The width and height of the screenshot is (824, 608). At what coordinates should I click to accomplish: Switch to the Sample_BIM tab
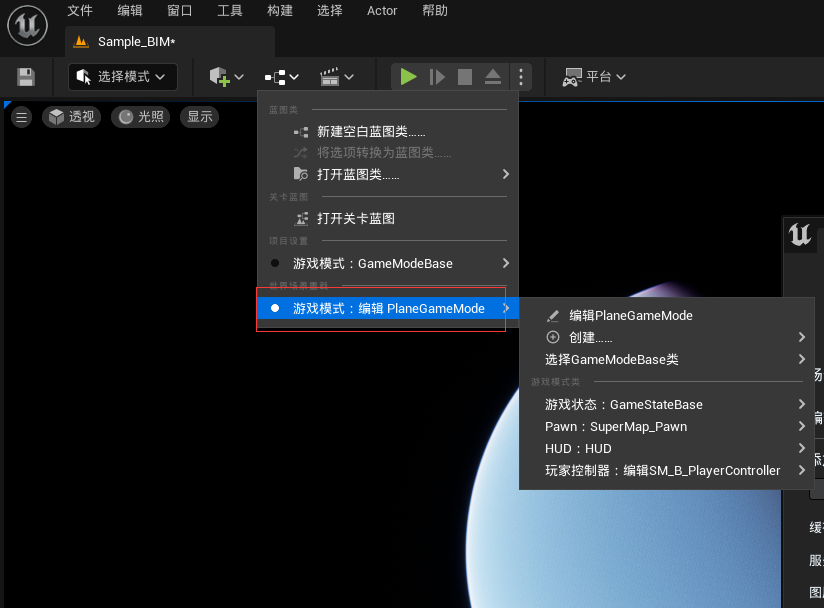pos(170,42)
